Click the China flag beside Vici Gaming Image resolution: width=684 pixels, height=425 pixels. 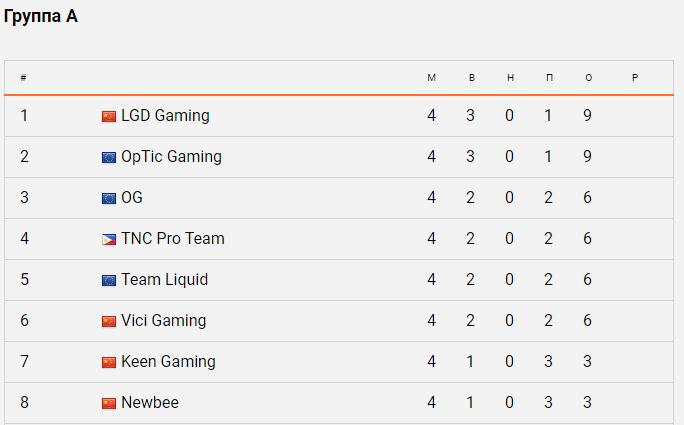point(109,322)
